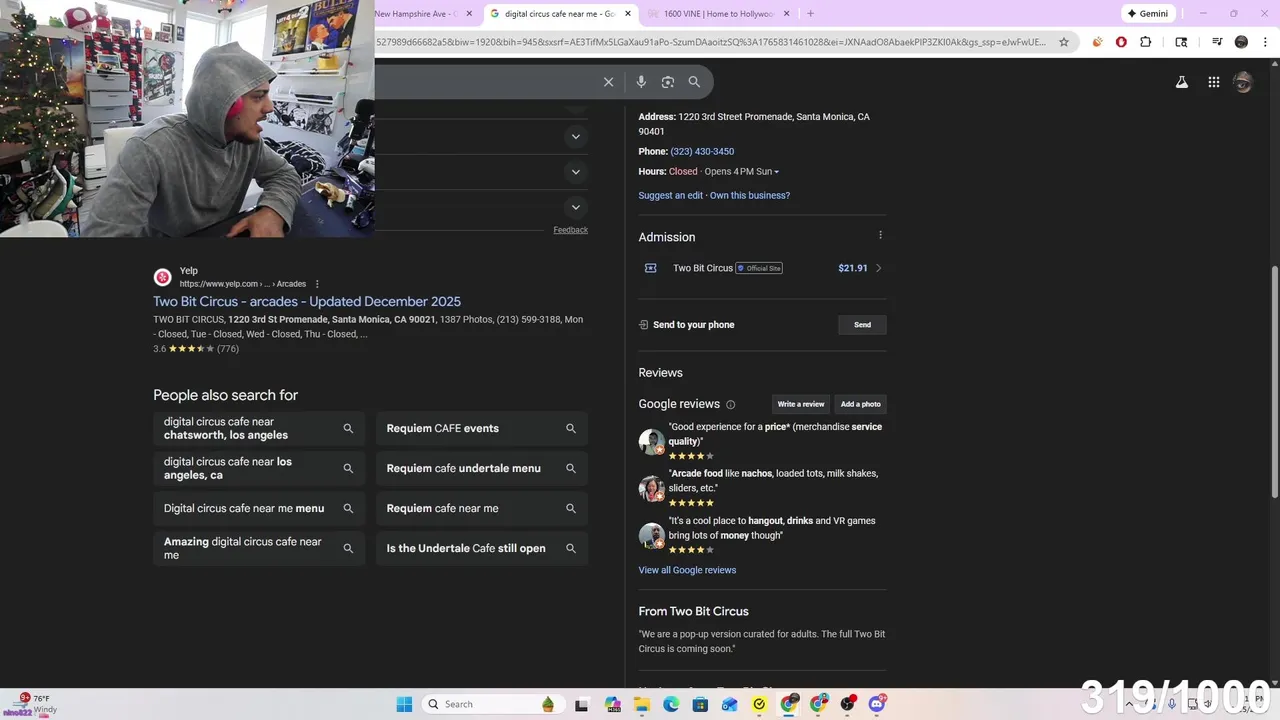Search 'digital circus cafe near chatsworth' suggestion
Screen dimensions: 1280x720
click(x=259, y=428)
